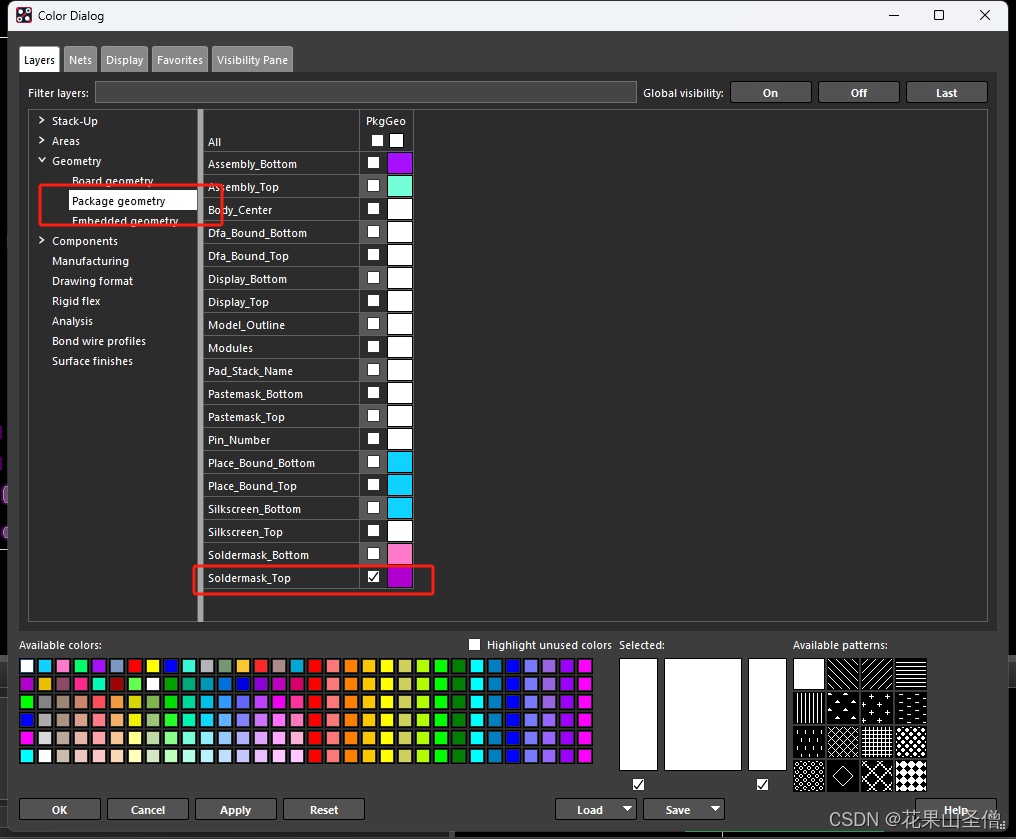Click the Silkscreen_Bottom layer name
The image size is (1016, 839).
click(254, 509)
